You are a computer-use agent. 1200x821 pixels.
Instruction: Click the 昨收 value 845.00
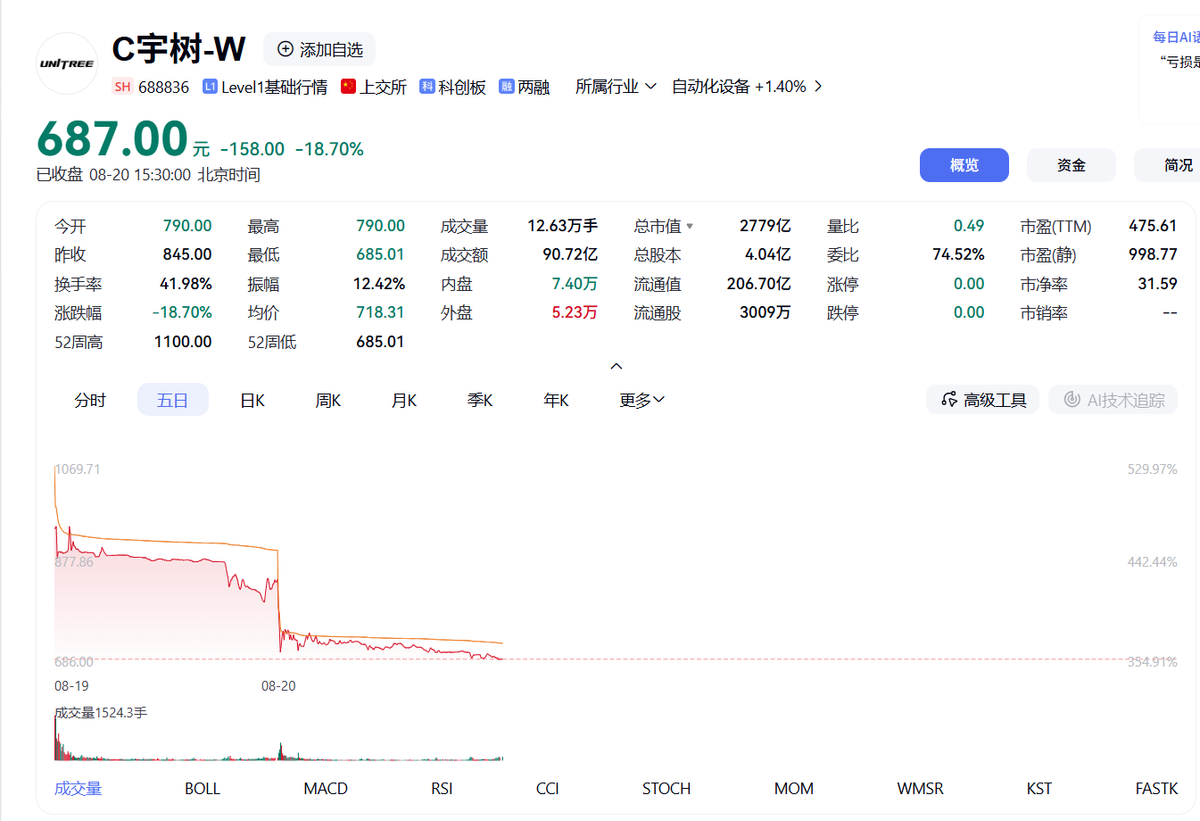point(187,255)
